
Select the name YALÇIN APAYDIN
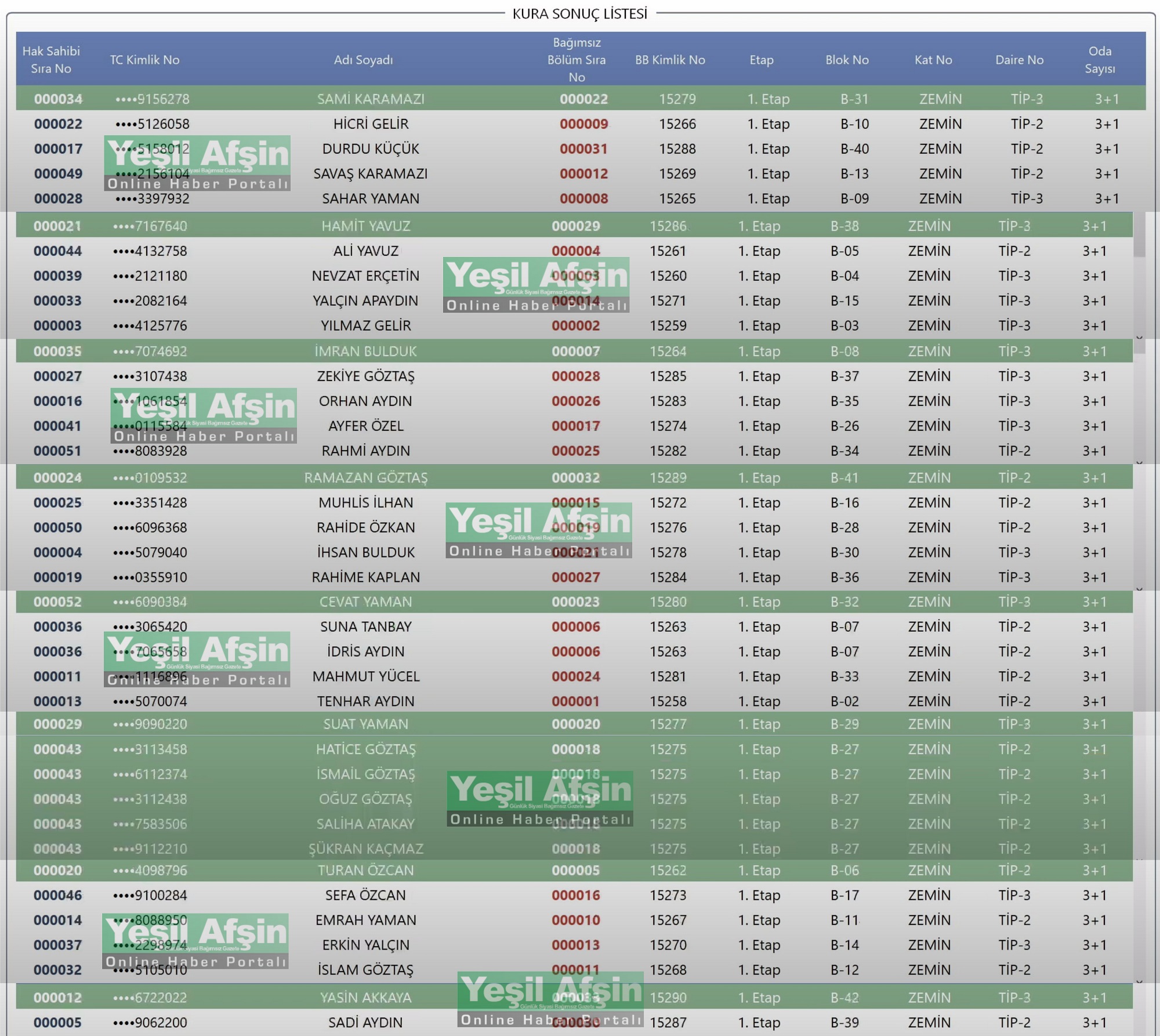[x=365, y=300]
